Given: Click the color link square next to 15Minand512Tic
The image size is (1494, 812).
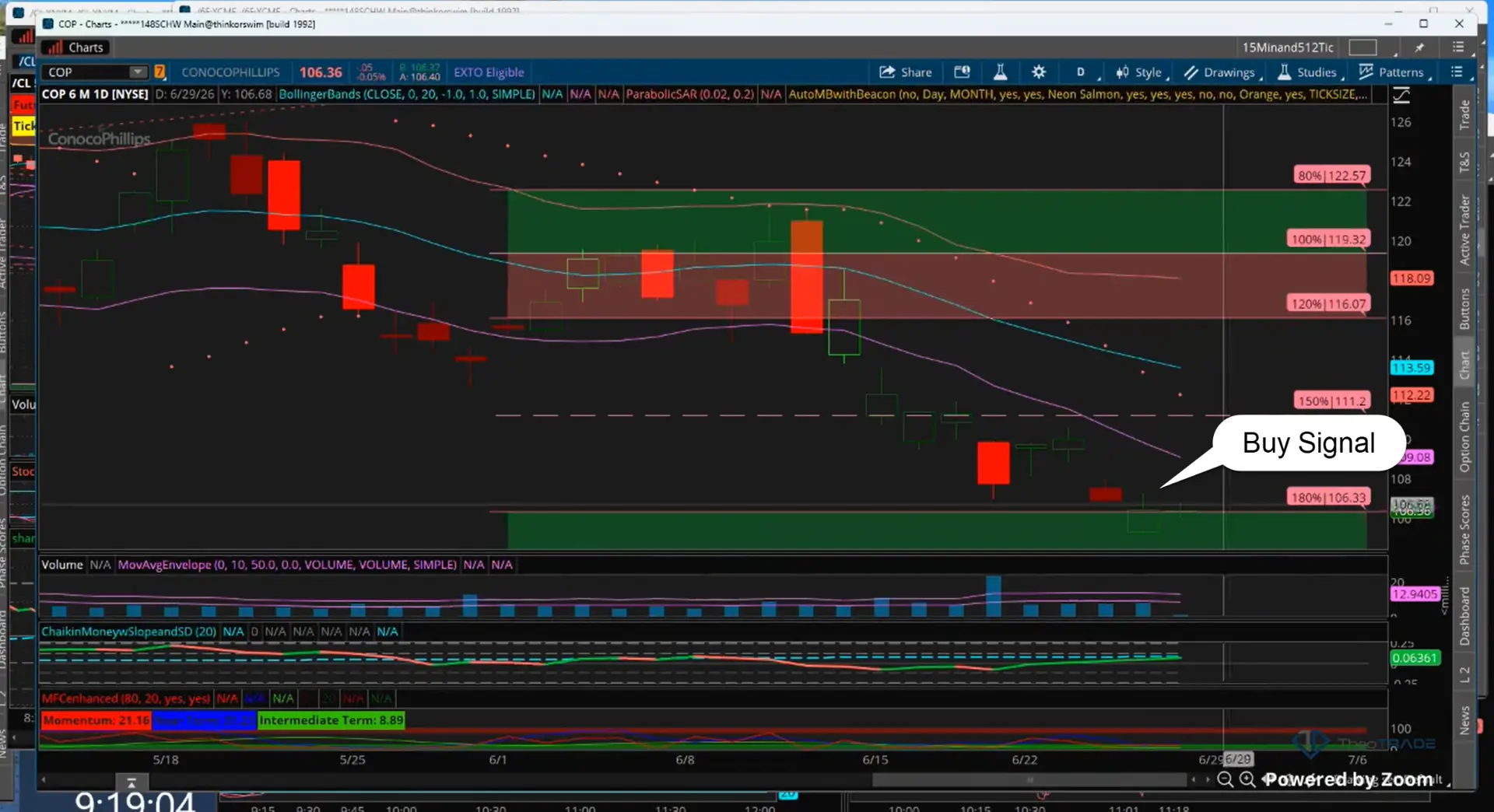Looking at the screenshot, I should click(1362, 47).
